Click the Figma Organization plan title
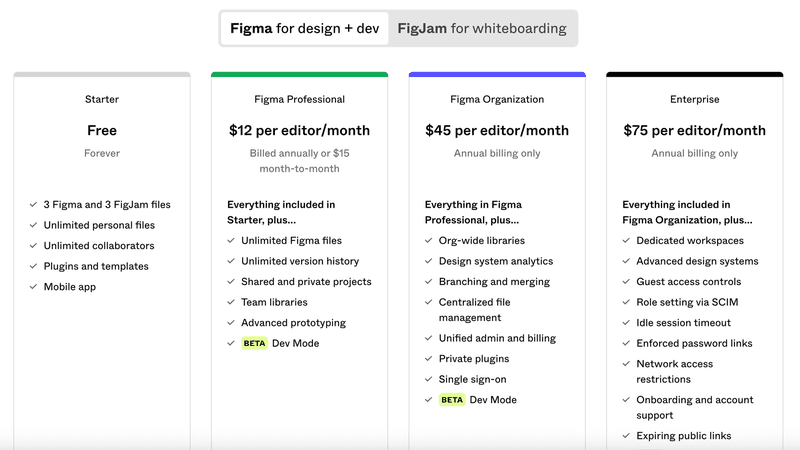Image resolution: width=800 pixels, height=450 pixels. 497,100
